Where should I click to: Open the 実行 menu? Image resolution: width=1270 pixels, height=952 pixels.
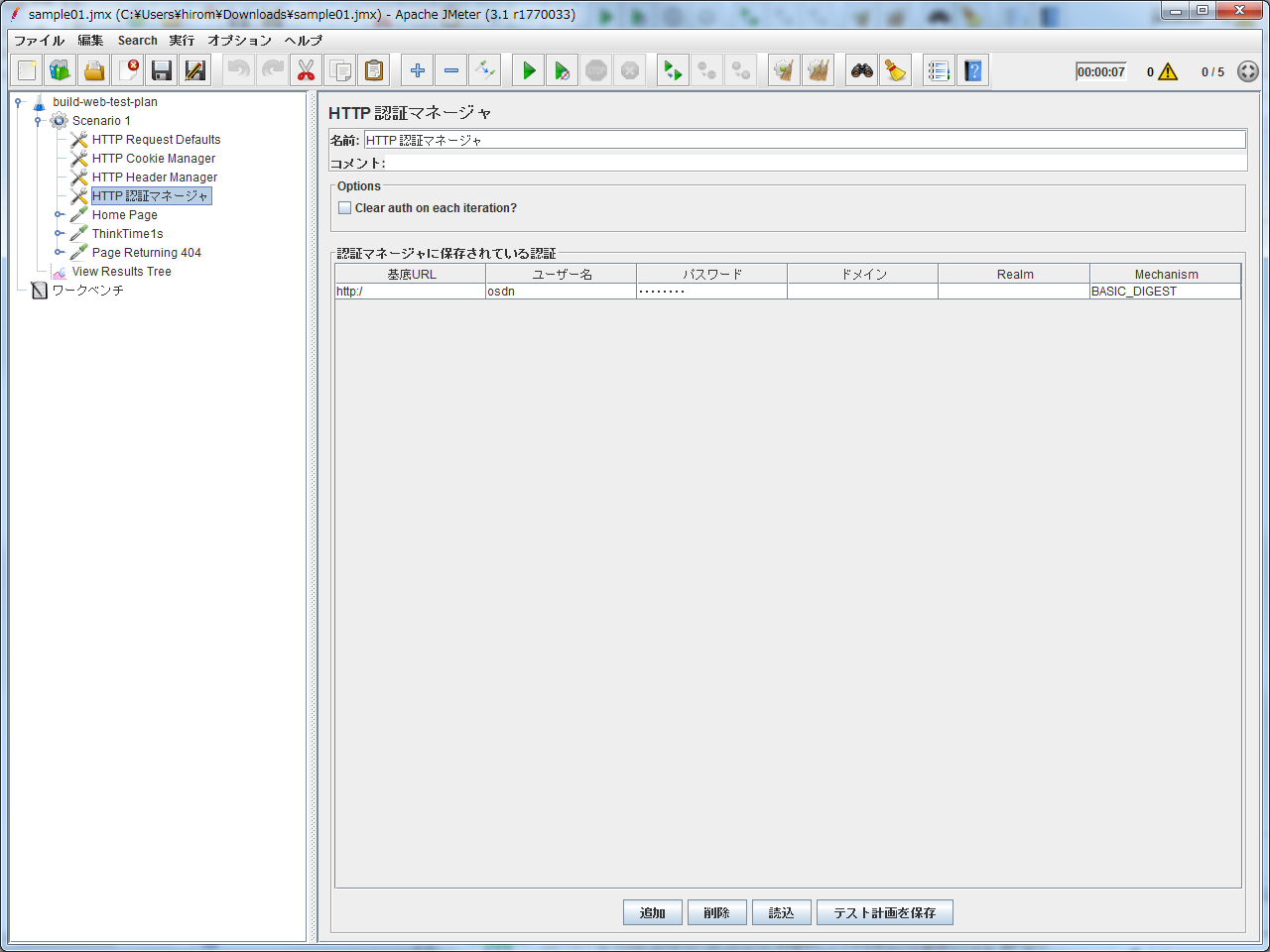pos(182,41)
